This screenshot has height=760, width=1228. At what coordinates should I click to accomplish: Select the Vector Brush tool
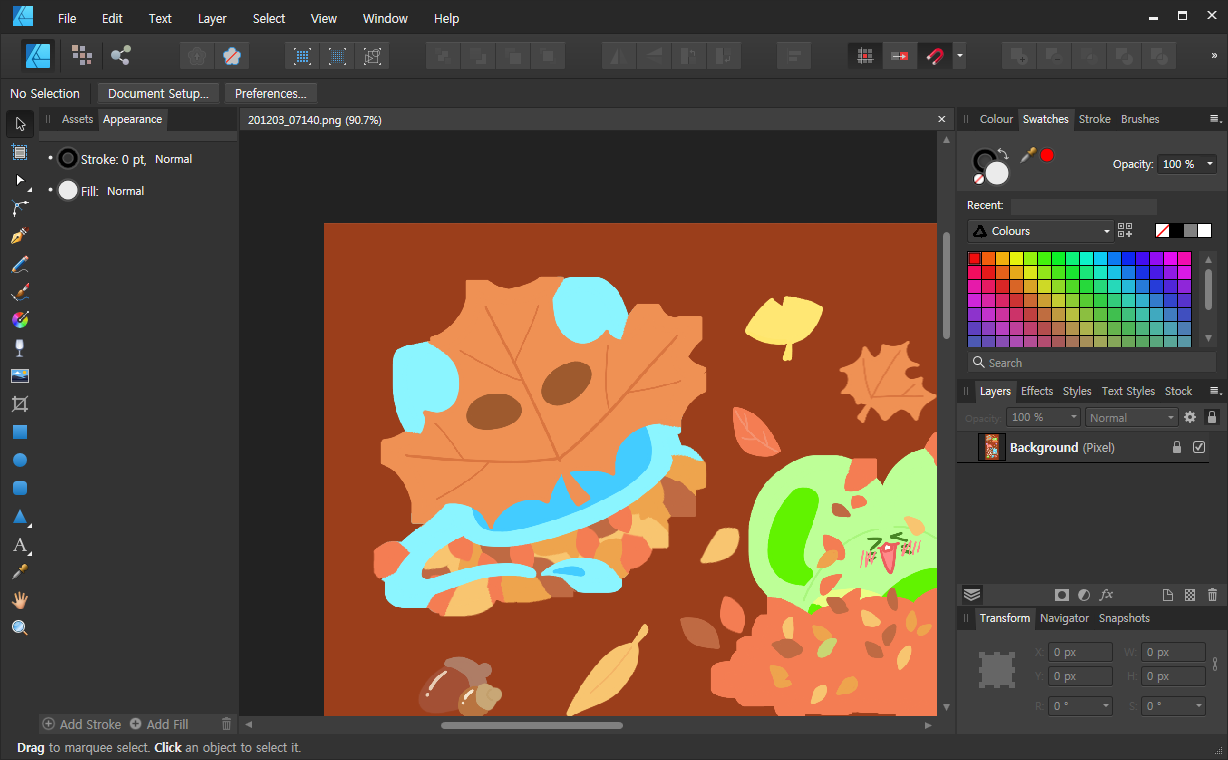point(20,292)
